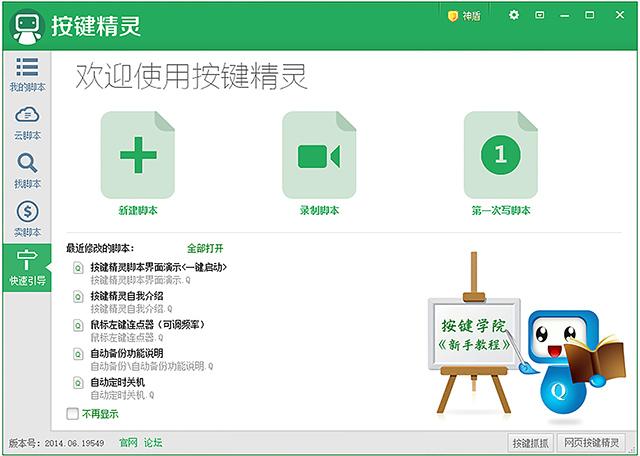This screenshot has width=640, height=456.
Task: Click the 按键抓抓 button
Action: [x=531, y=443]
